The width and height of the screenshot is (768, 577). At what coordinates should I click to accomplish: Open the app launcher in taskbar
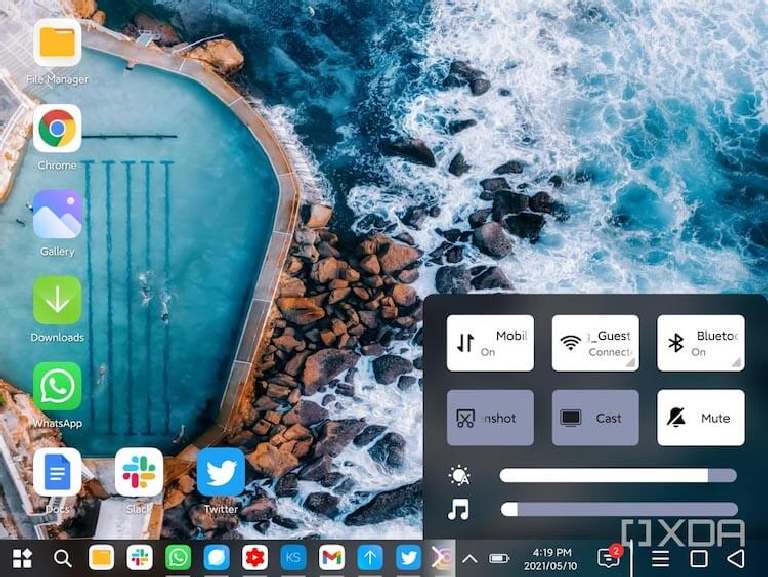coord(23,558)
